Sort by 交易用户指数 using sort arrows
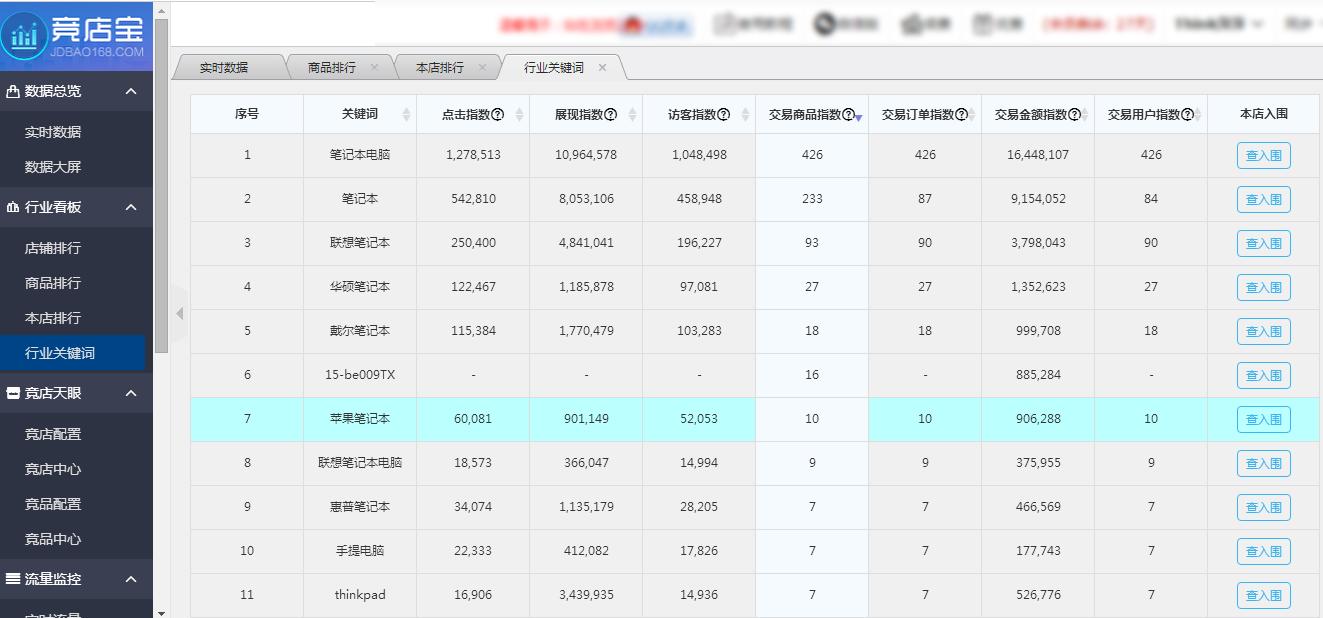The height and width of the screenshot is (618, 1323). click(1197, 115)
